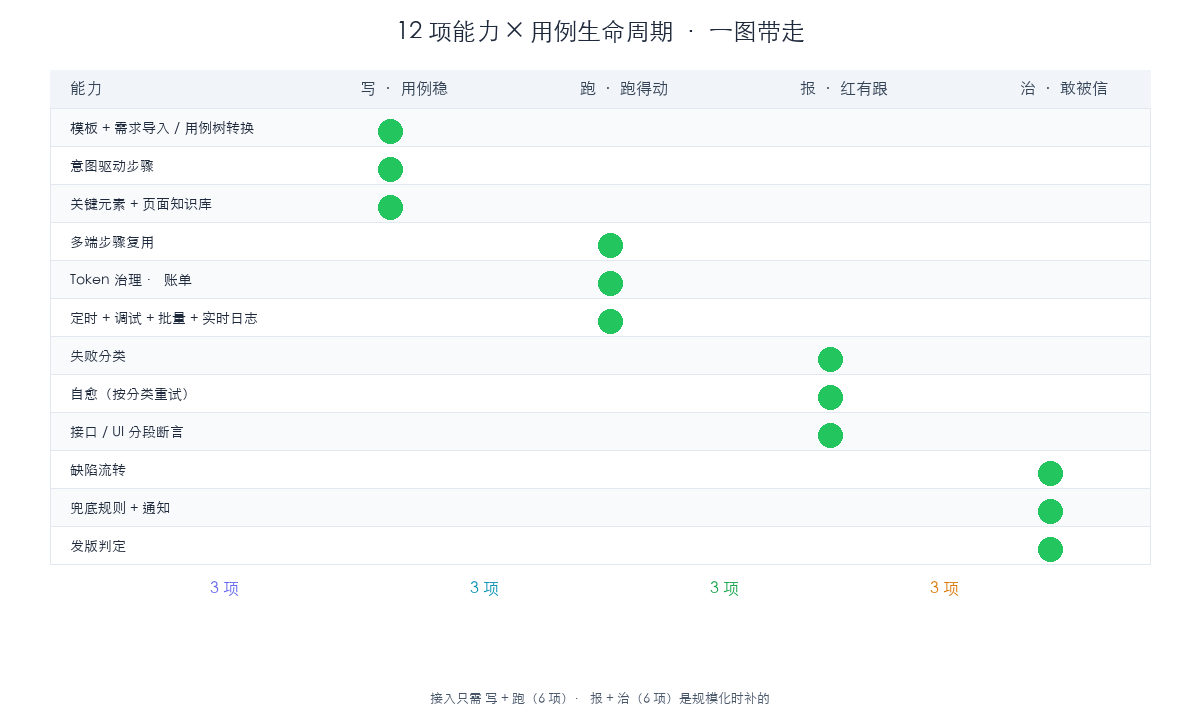Click the 接口 / UI 分段断言 label
Screen dimensions: 1200x720
[127, 432]
